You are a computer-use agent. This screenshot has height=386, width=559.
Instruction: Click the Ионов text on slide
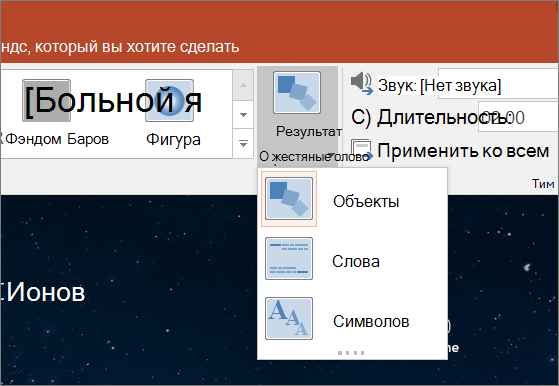coord(45,292)
